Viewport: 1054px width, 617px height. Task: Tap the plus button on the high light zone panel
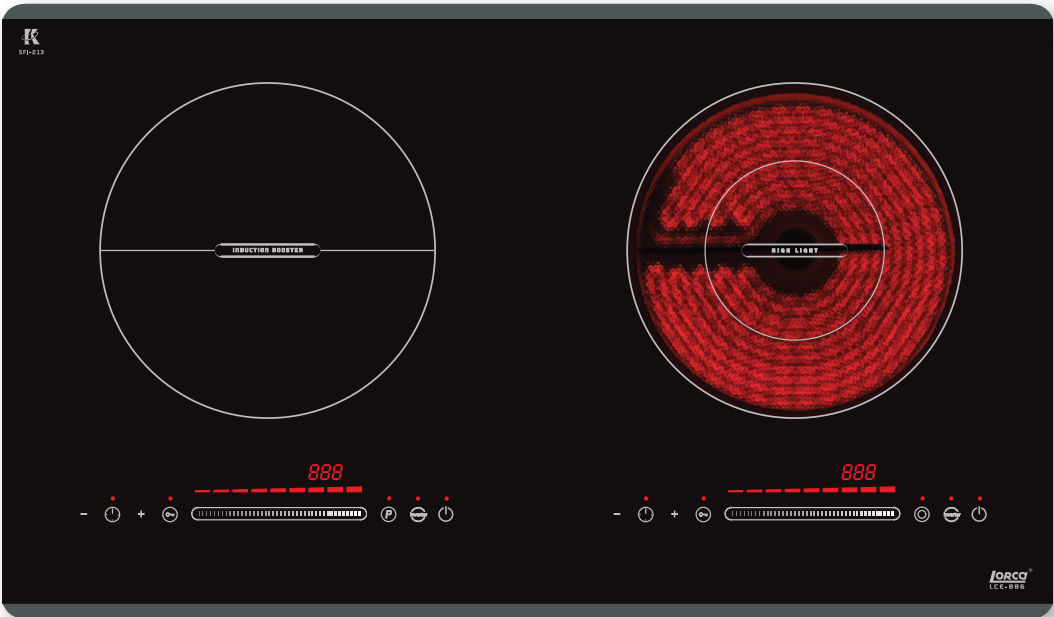tap(674, 514)
